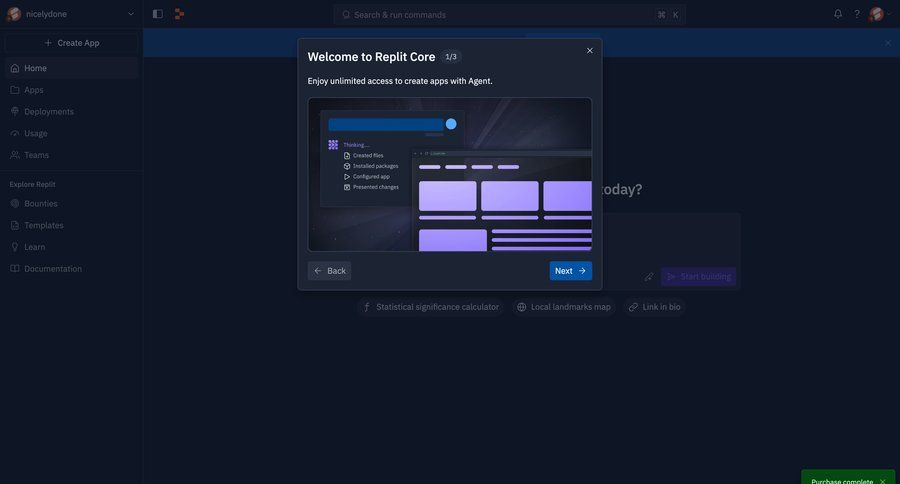Open Documentation in the sidebar

[x=72, y=269]
